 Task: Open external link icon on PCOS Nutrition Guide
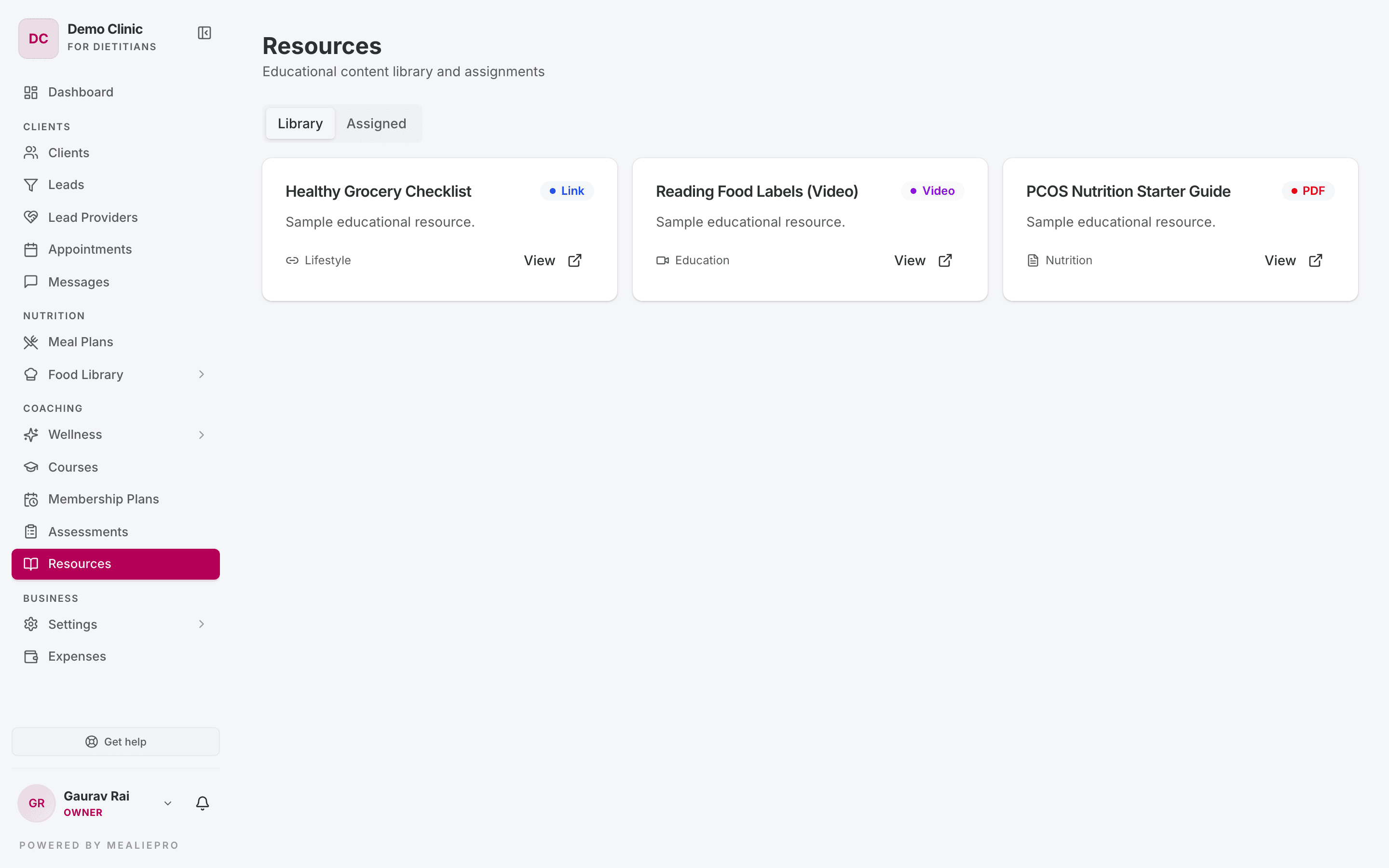point(1316,260)
